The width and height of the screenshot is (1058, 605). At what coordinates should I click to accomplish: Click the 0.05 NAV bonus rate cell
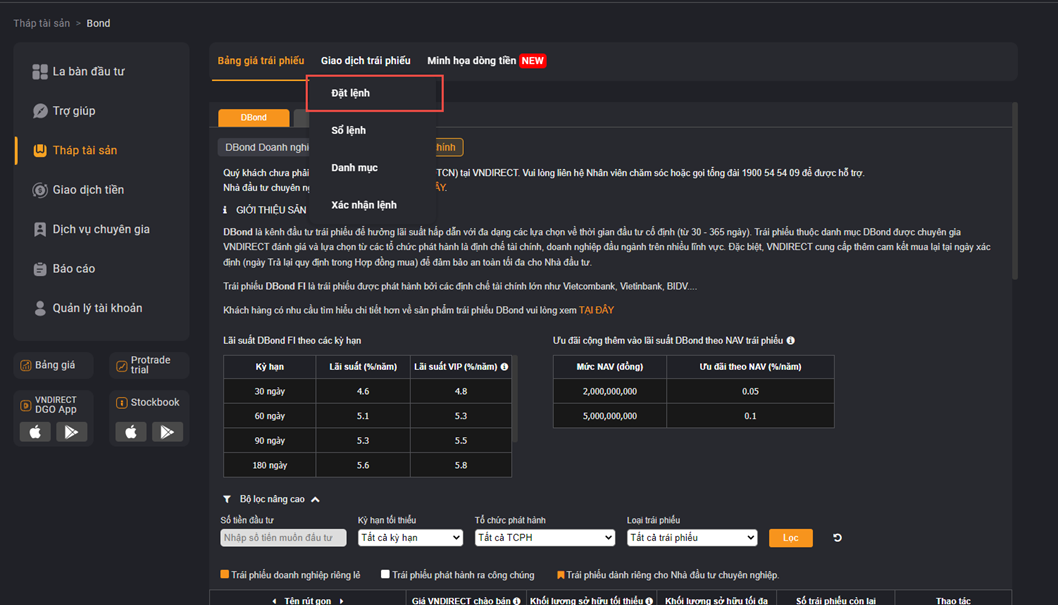point(750,391)
